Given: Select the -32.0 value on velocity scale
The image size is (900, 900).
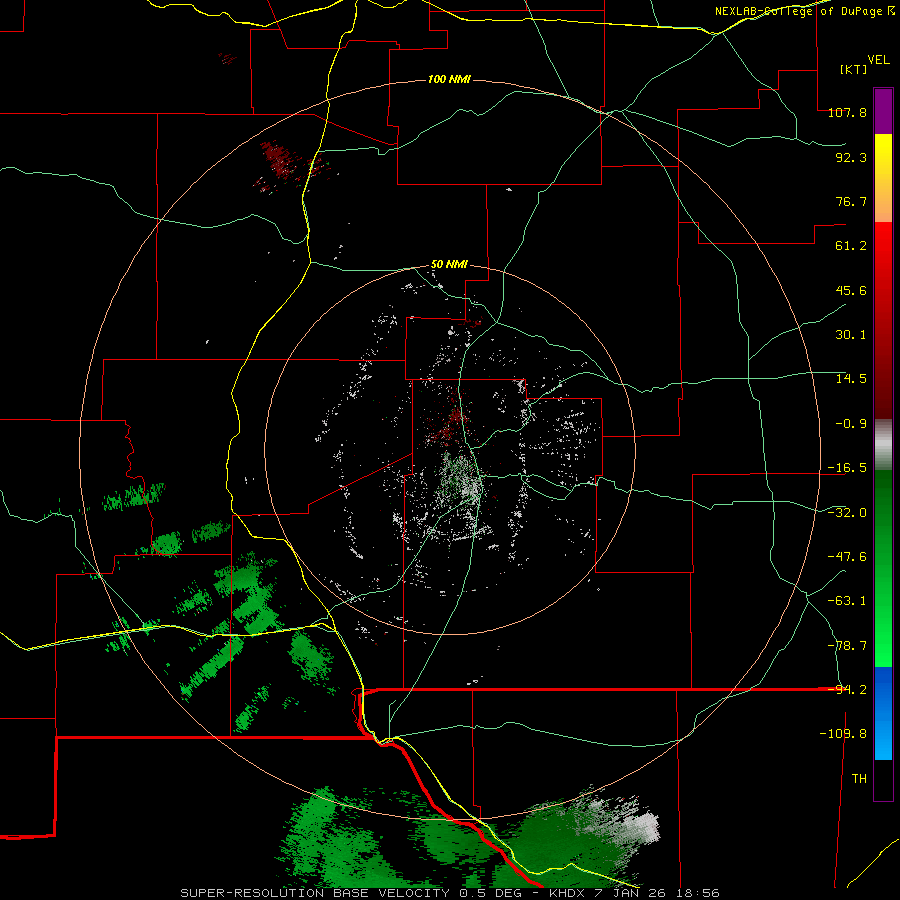Looking at the screenshot, I should (x=847, y=512).
